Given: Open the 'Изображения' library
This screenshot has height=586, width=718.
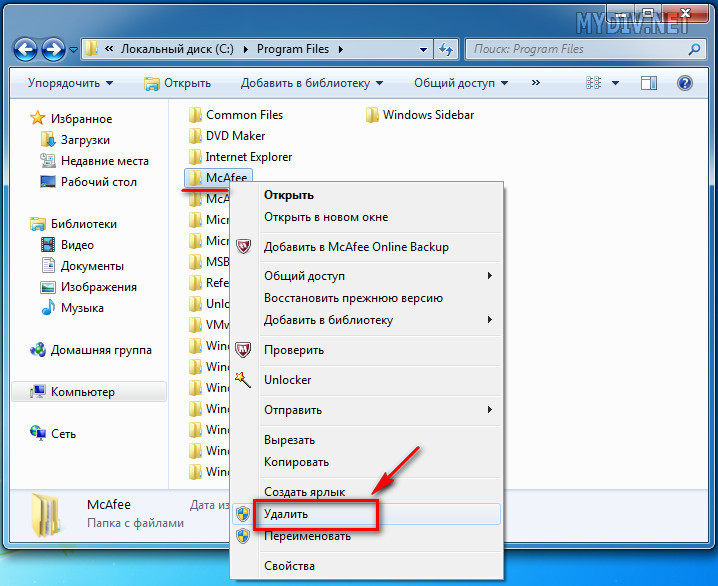Looking at the screenshot, I should 88,287.
